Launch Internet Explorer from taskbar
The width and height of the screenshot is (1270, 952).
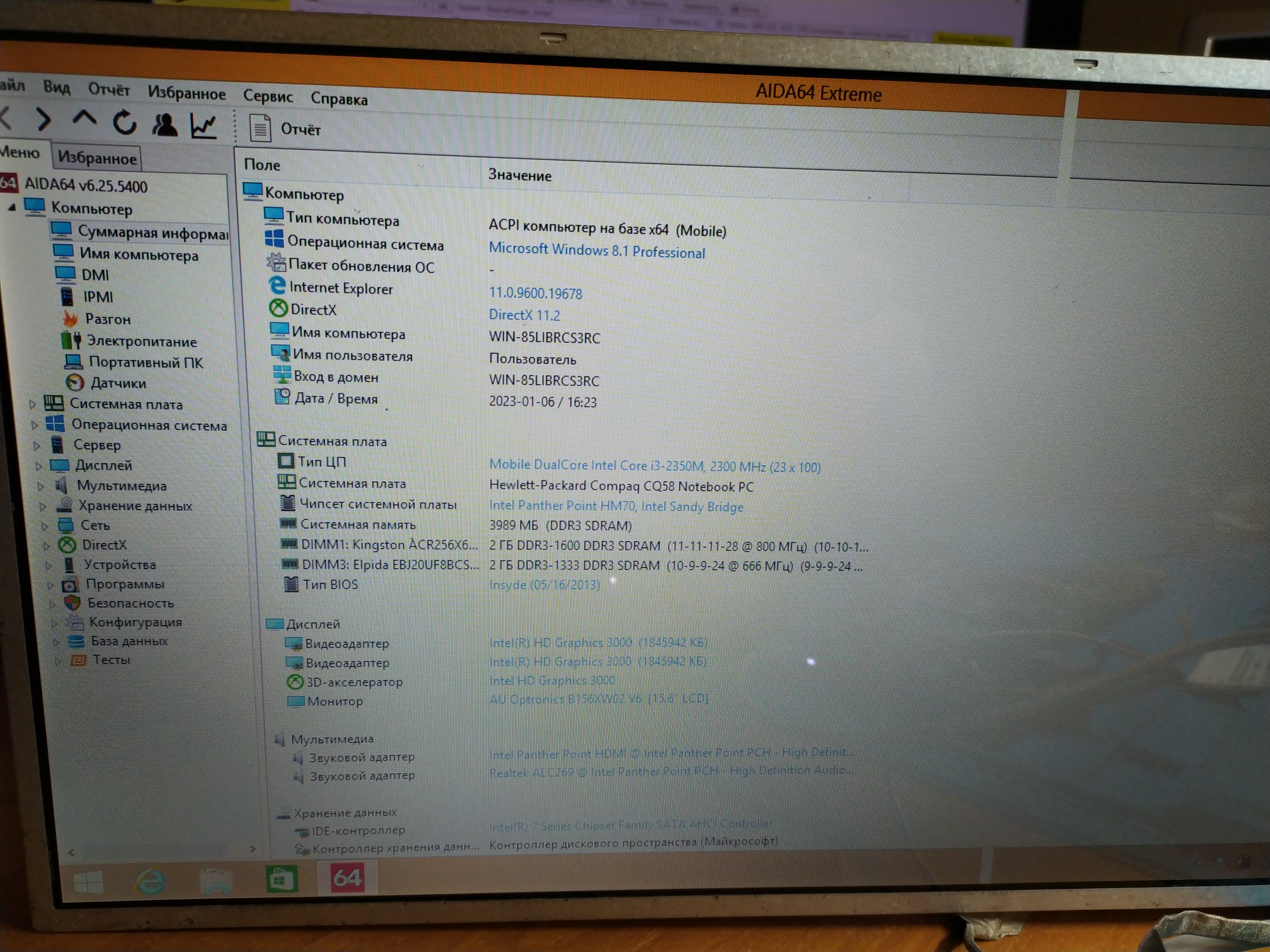(x=150, y=881)
